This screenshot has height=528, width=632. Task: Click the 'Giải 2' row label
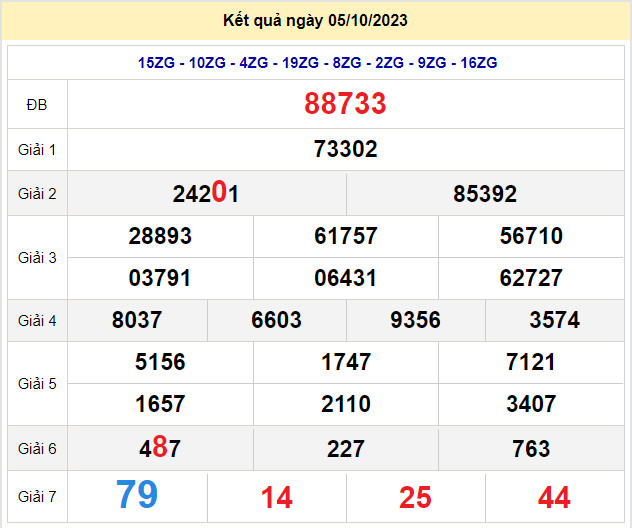pos(37,194)
